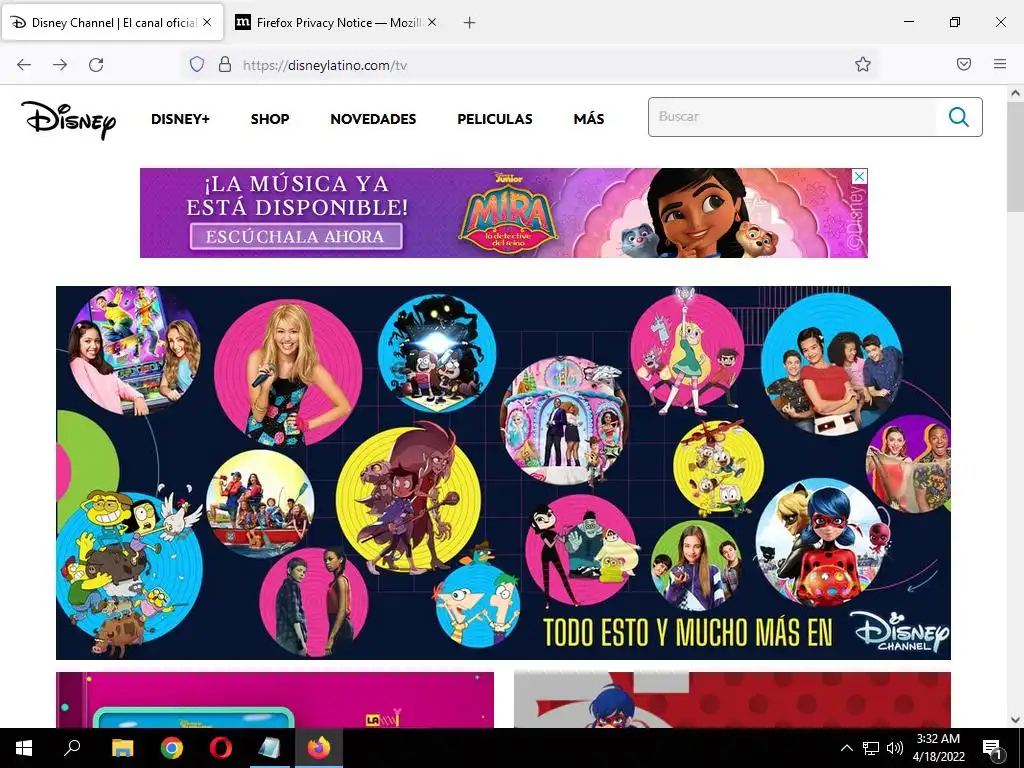The image size is (1024, 768).
Task: Open the taskbar clock showing 3:32 AM
Action: (x=938, y=748)
